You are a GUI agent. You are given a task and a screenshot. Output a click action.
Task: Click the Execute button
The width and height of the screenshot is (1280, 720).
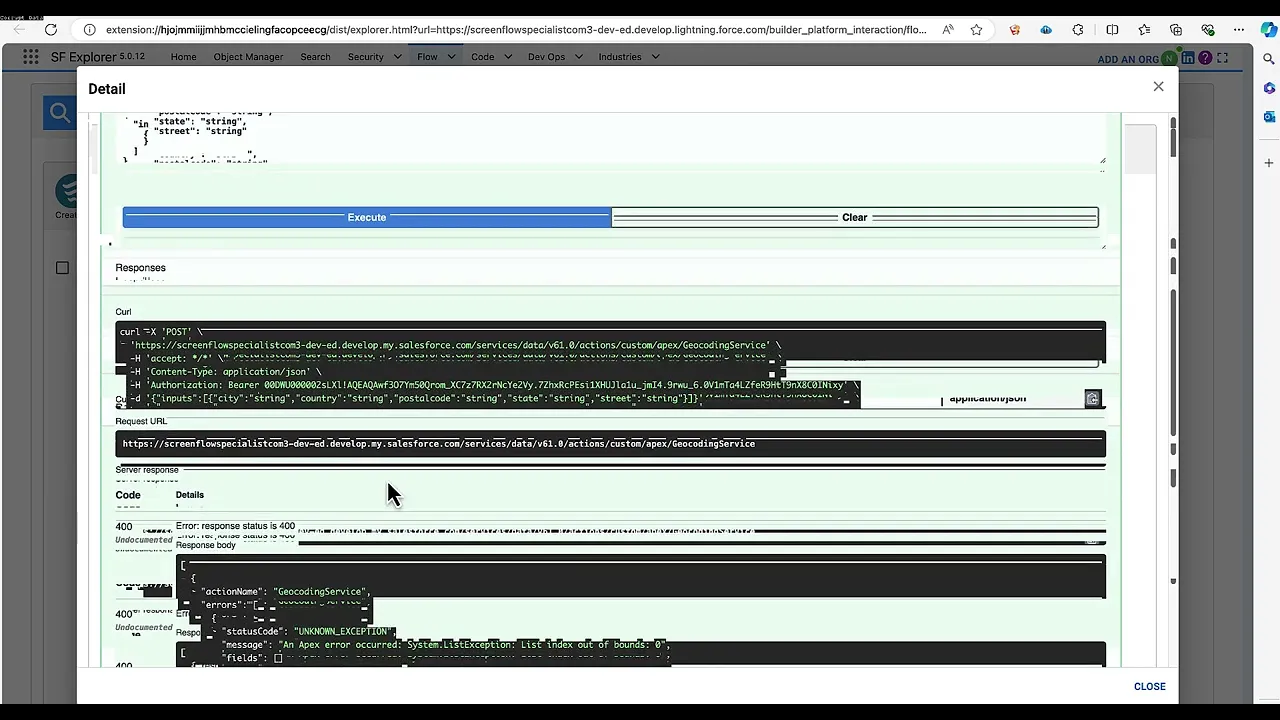366,217
